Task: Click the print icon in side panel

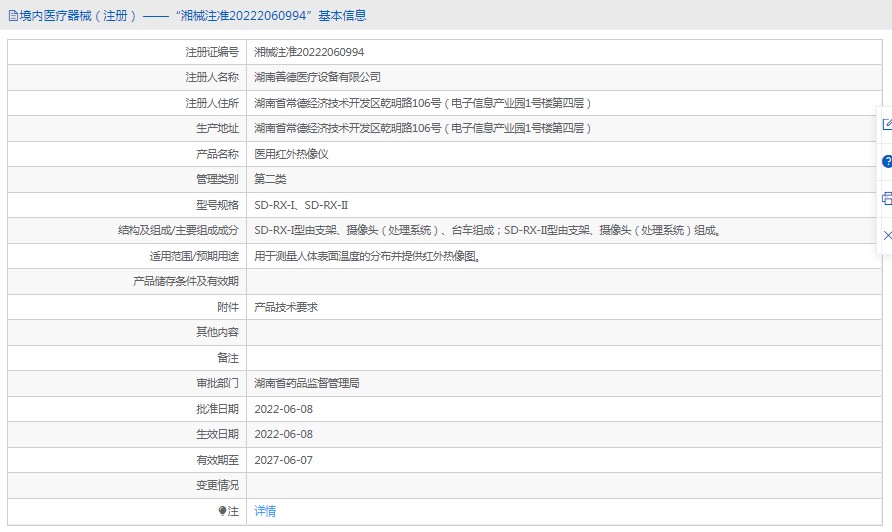Action: coord(887,199)
